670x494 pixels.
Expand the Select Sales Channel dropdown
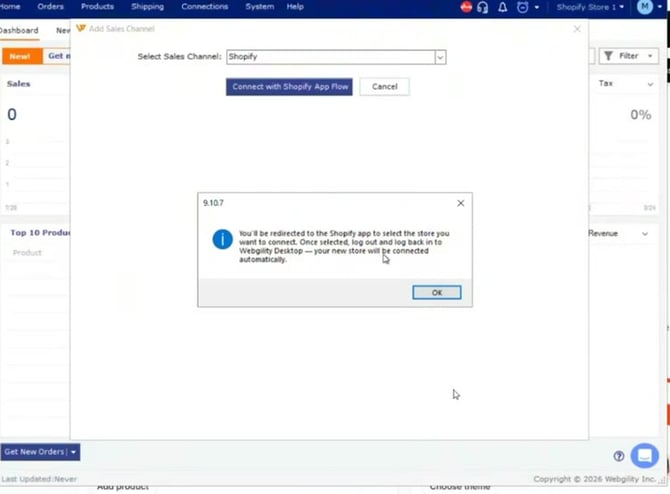[440, 57]
